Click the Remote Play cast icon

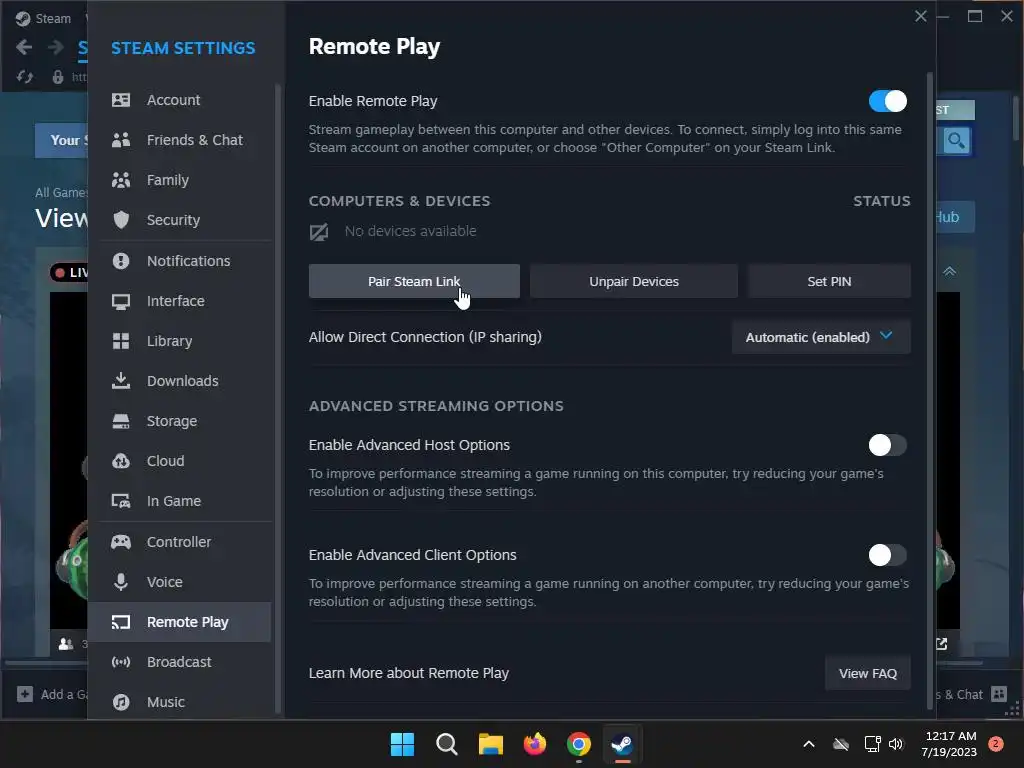click(121, 622)
